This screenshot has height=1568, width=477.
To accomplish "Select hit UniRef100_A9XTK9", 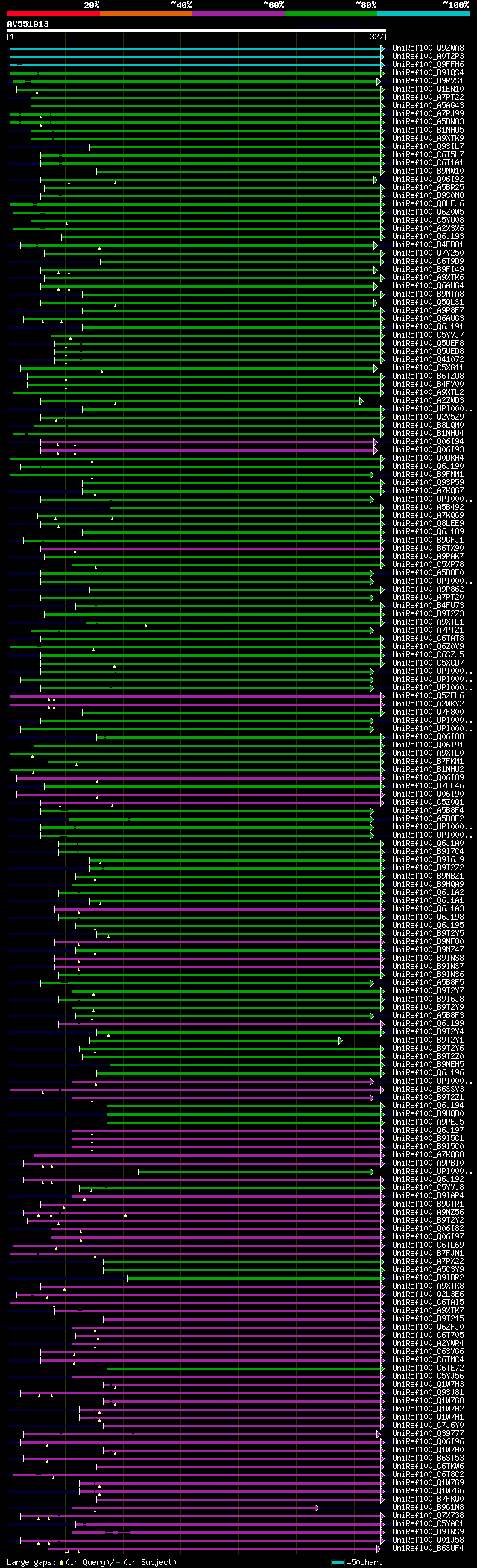I will click(428, 139).
